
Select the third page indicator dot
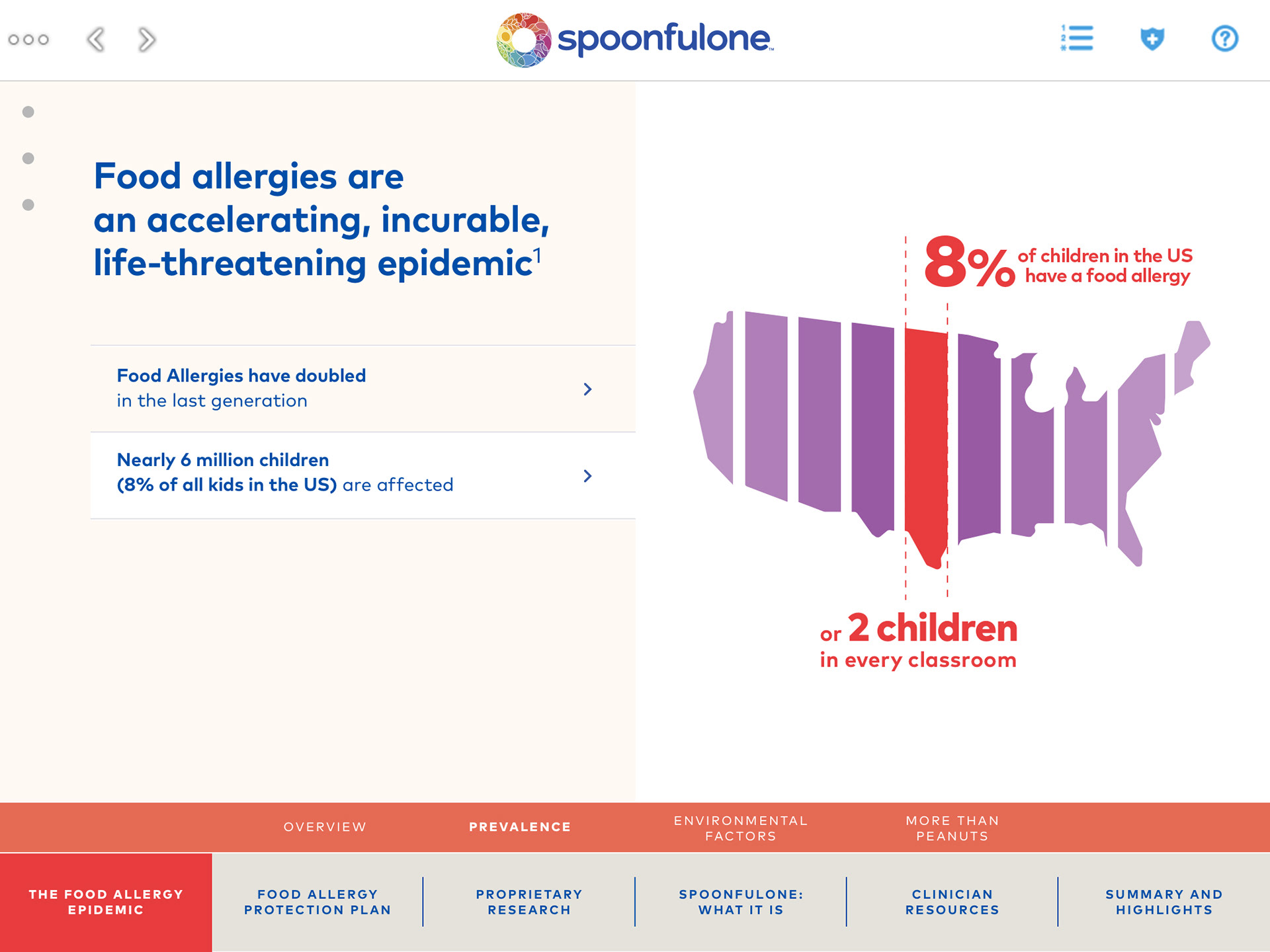pyautogui.click(x=28, y=205)
